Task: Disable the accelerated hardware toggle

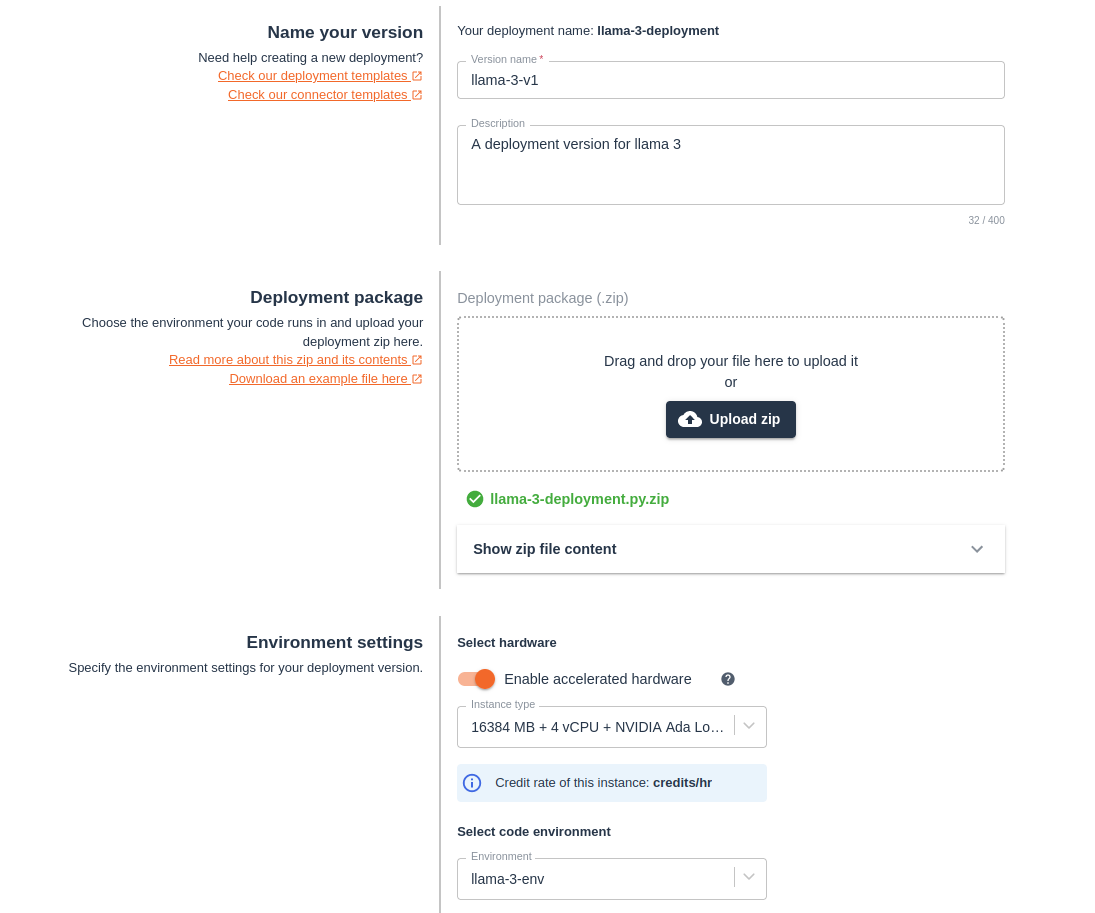Action: pos(476,679)
